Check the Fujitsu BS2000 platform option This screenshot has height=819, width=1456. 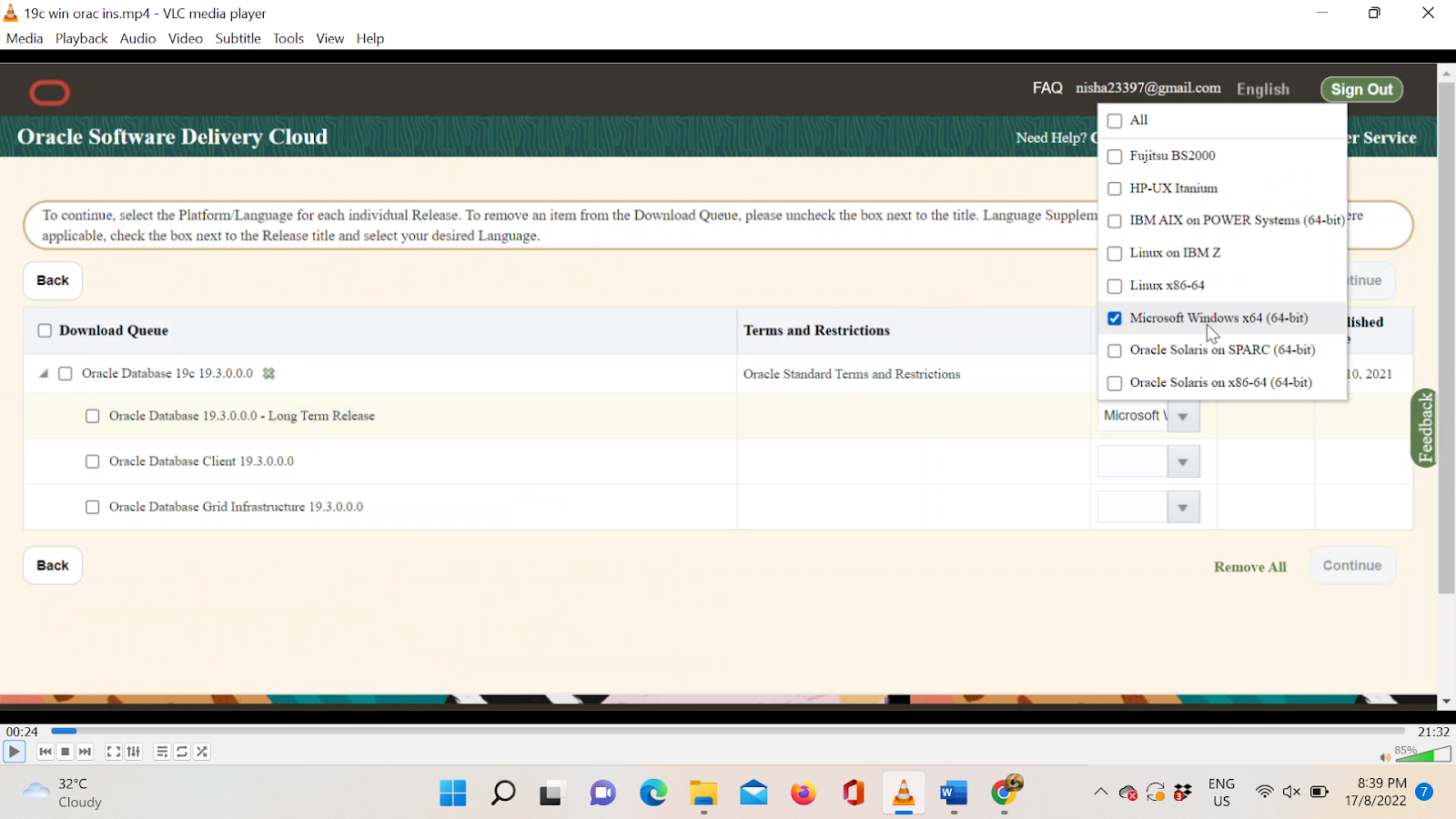pos(1115,157)
